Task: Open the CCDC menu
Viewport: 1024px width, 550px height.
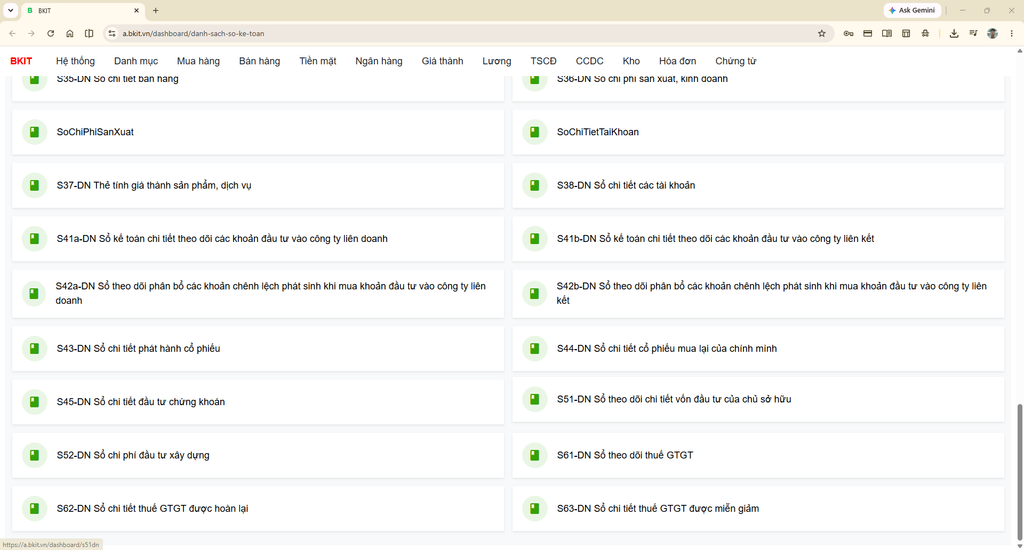Action: [589, 61]
